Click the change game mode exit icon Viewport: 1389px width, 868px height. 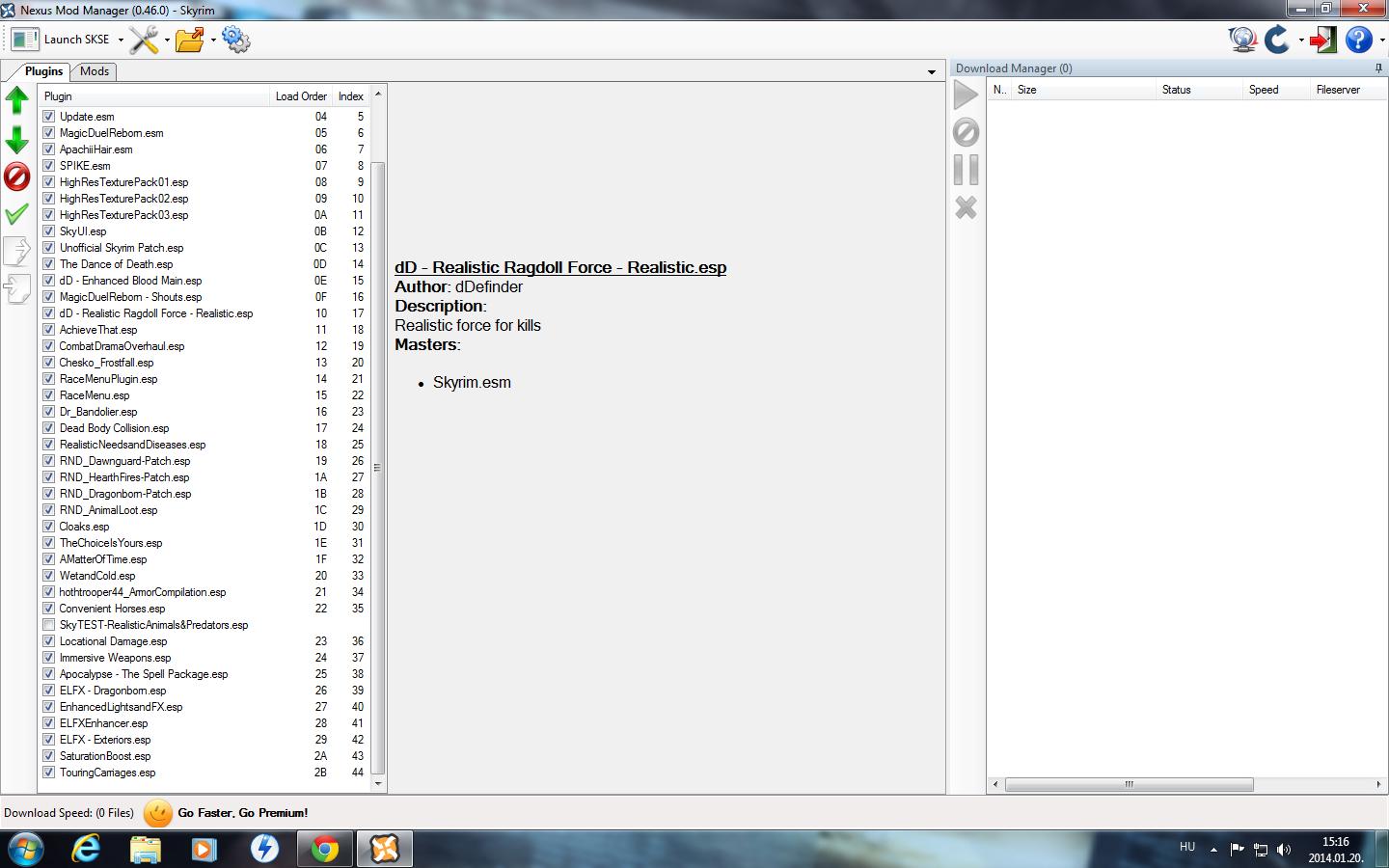click(x=1323, y=40)
